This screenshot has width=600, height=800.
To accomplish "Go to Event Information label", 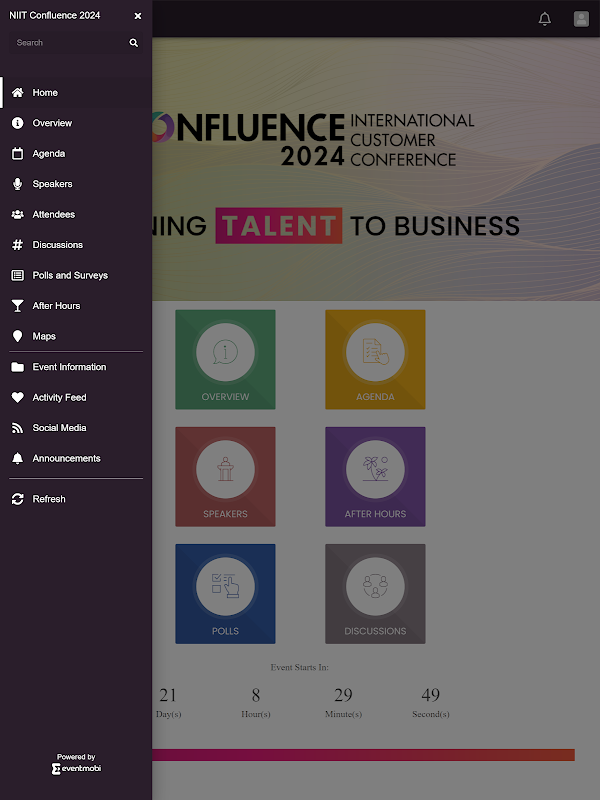I will (x=69, y=367).
